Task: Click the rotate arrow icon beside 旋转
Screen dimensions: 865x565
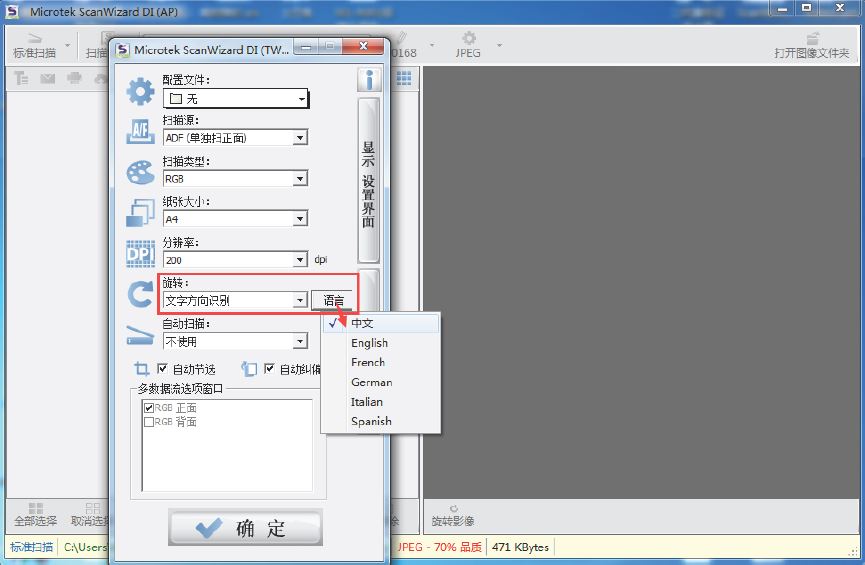Action: point(140,294)
